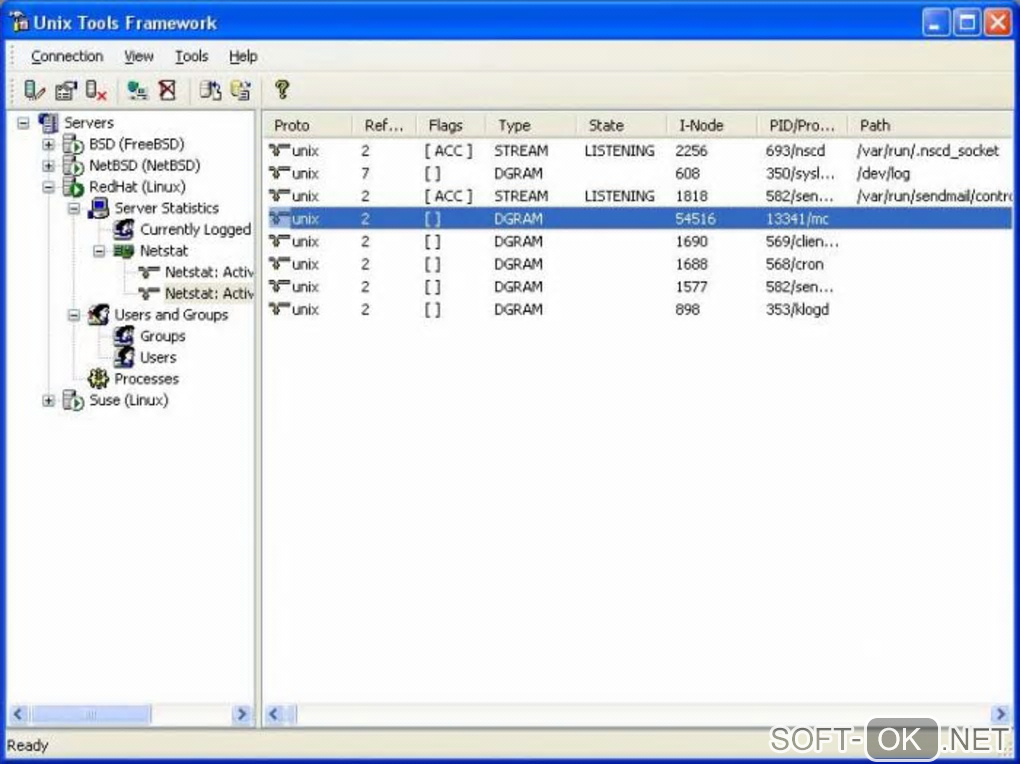1020x764 pixels.
Task: Open the Connection menu
Action: click(x=67, y=57)
